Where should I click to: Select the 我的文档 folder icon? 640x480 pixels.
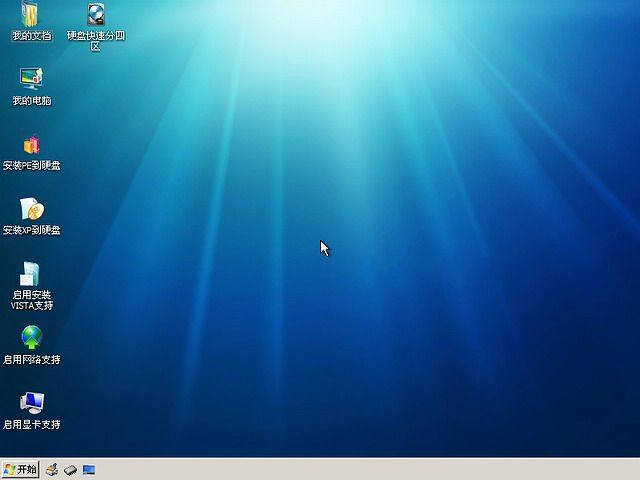pos(31,15)
